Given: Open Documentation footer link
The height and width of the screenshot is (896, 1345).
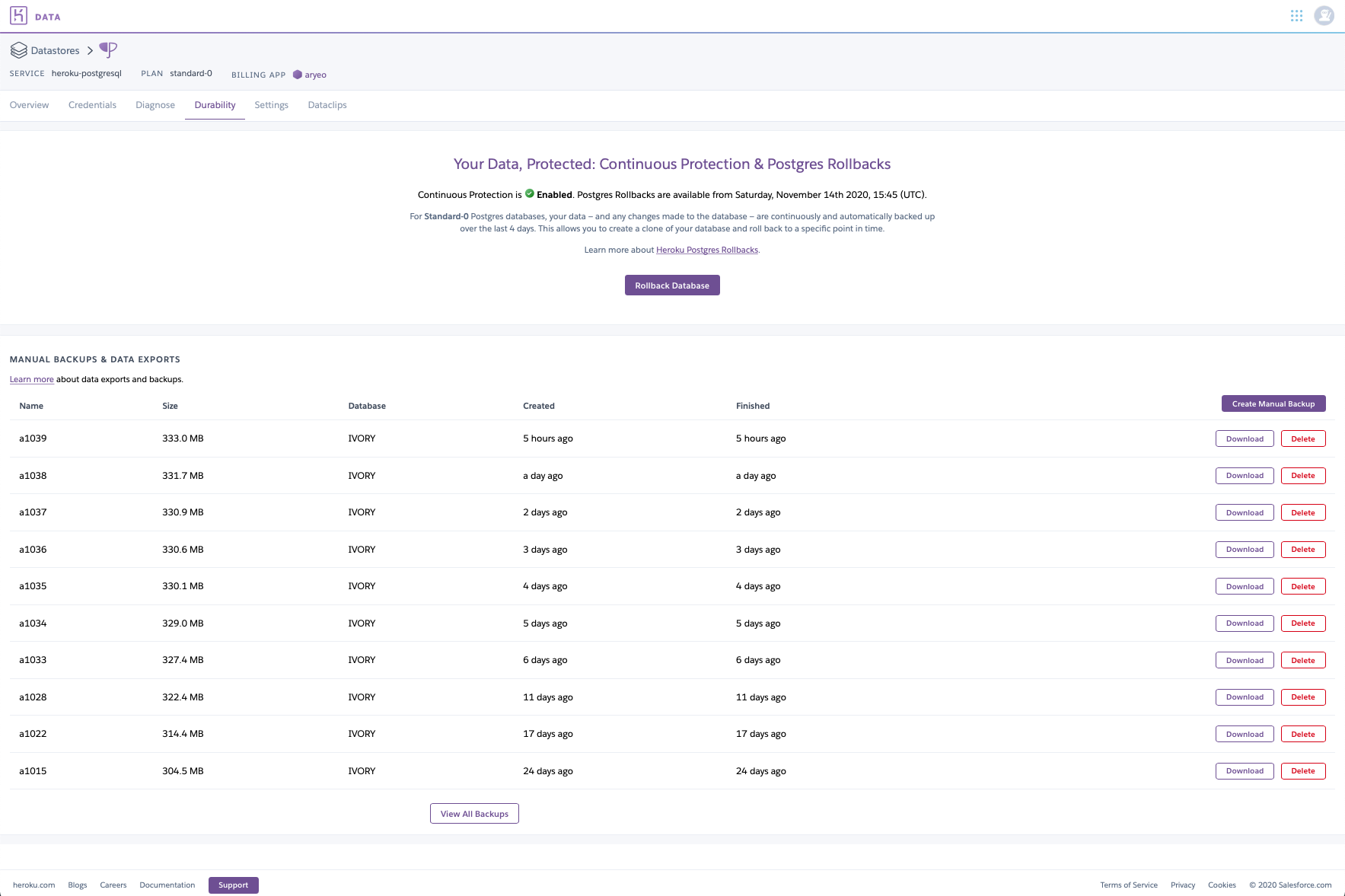Looking at the screenshot, I should 167,885.
